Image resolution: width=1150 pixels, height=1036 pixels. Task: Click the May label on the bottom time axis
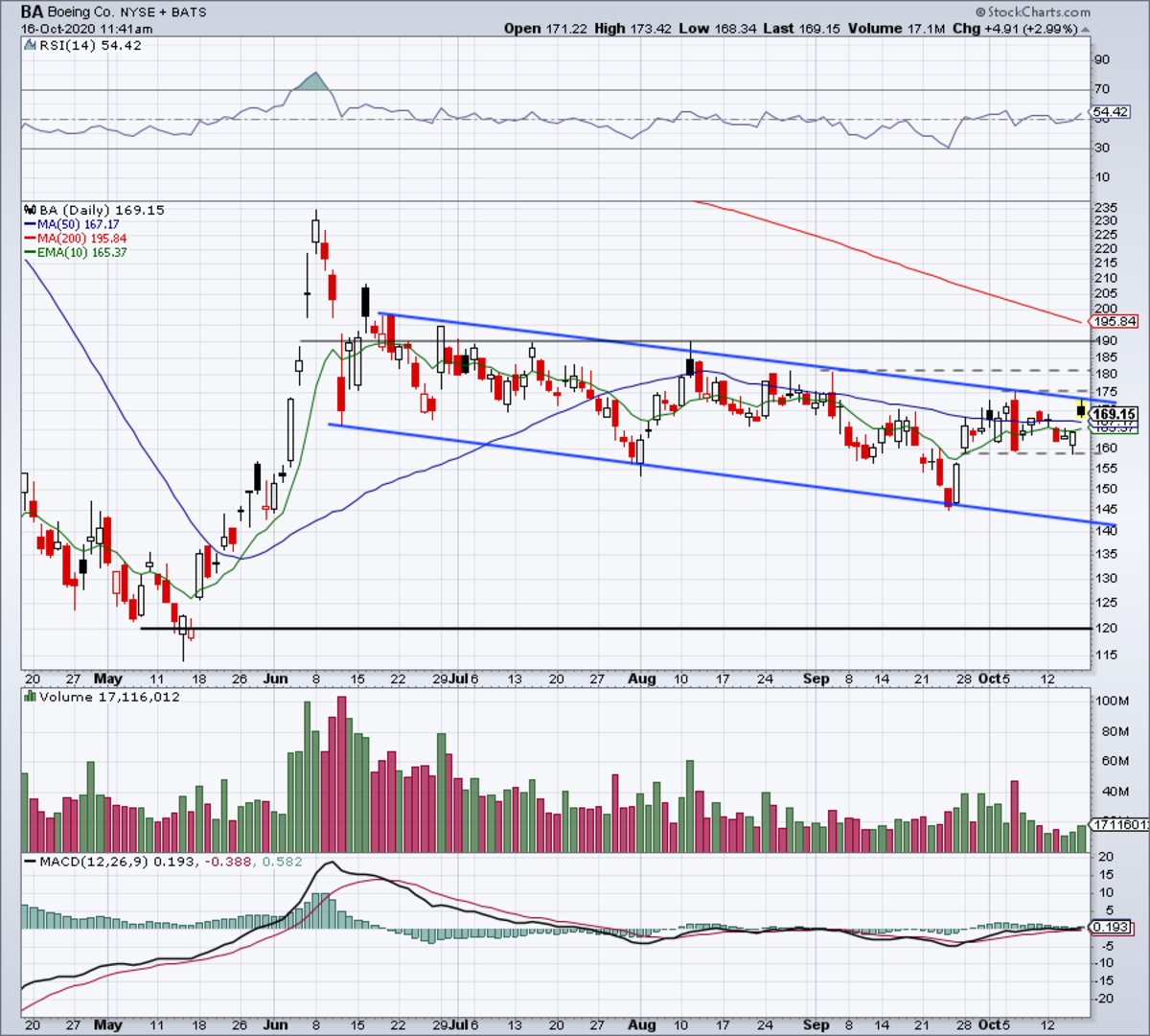tap(108, 1024)
